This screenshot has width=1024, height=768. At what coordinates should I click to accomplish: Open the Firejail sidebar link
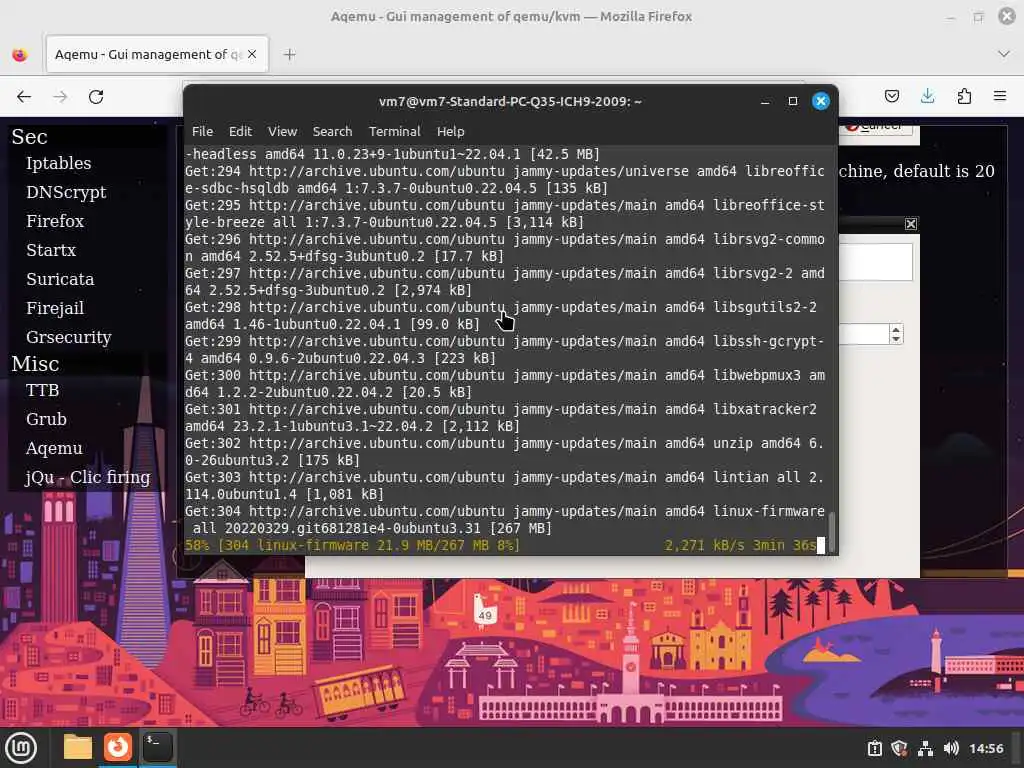[x=55, y=308]
